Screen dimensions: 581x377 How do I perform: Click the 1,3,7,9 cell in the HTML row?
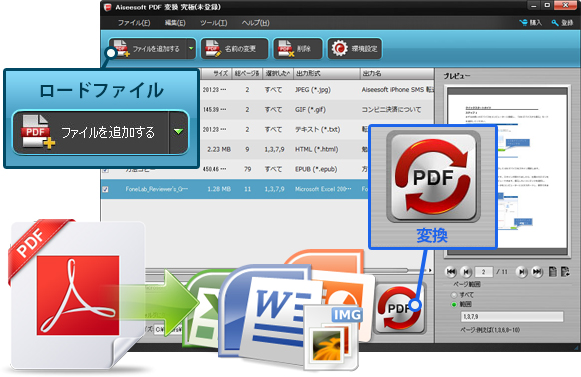[274, 149]
